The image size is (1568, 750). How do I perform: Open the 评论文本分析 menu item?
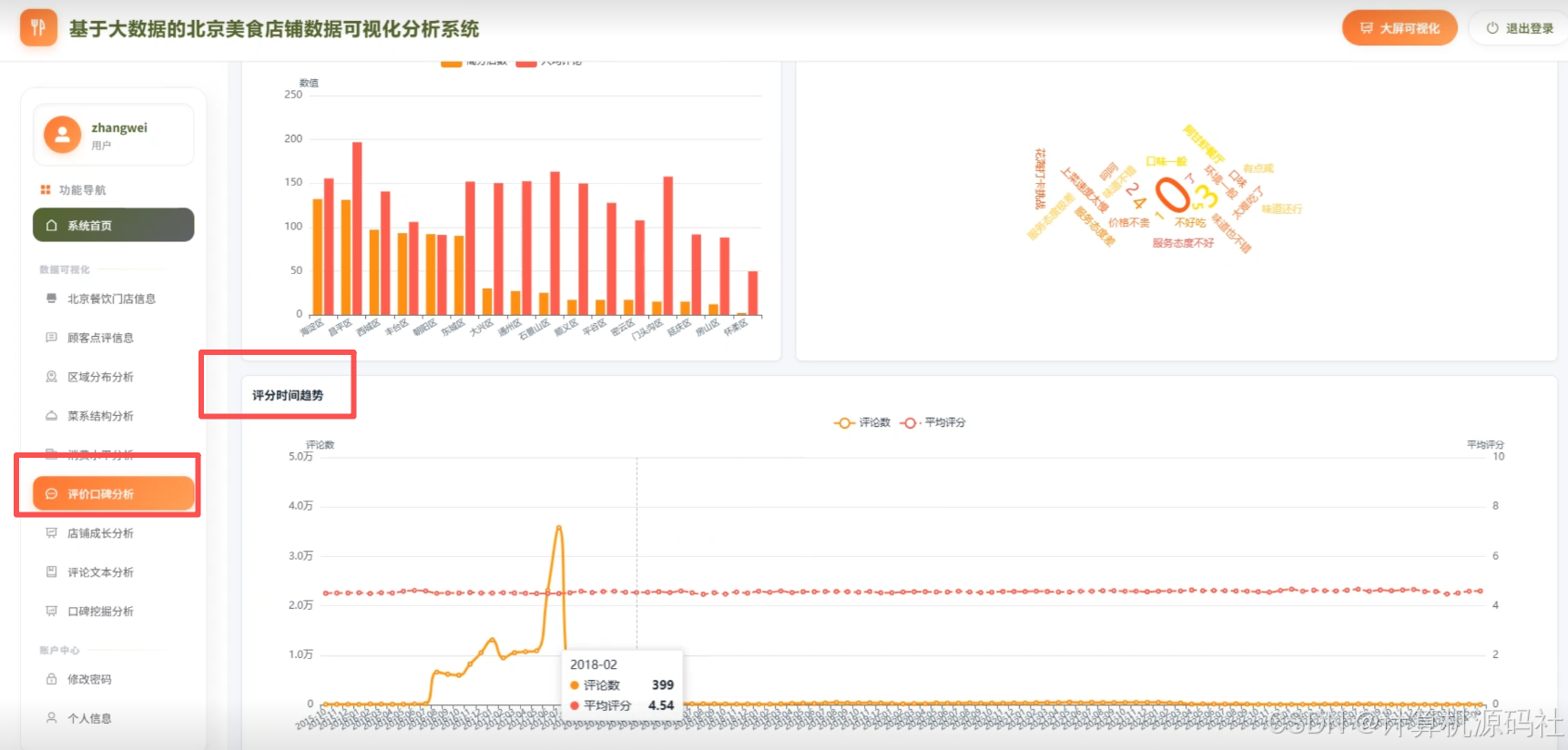(x=114, y=573)
